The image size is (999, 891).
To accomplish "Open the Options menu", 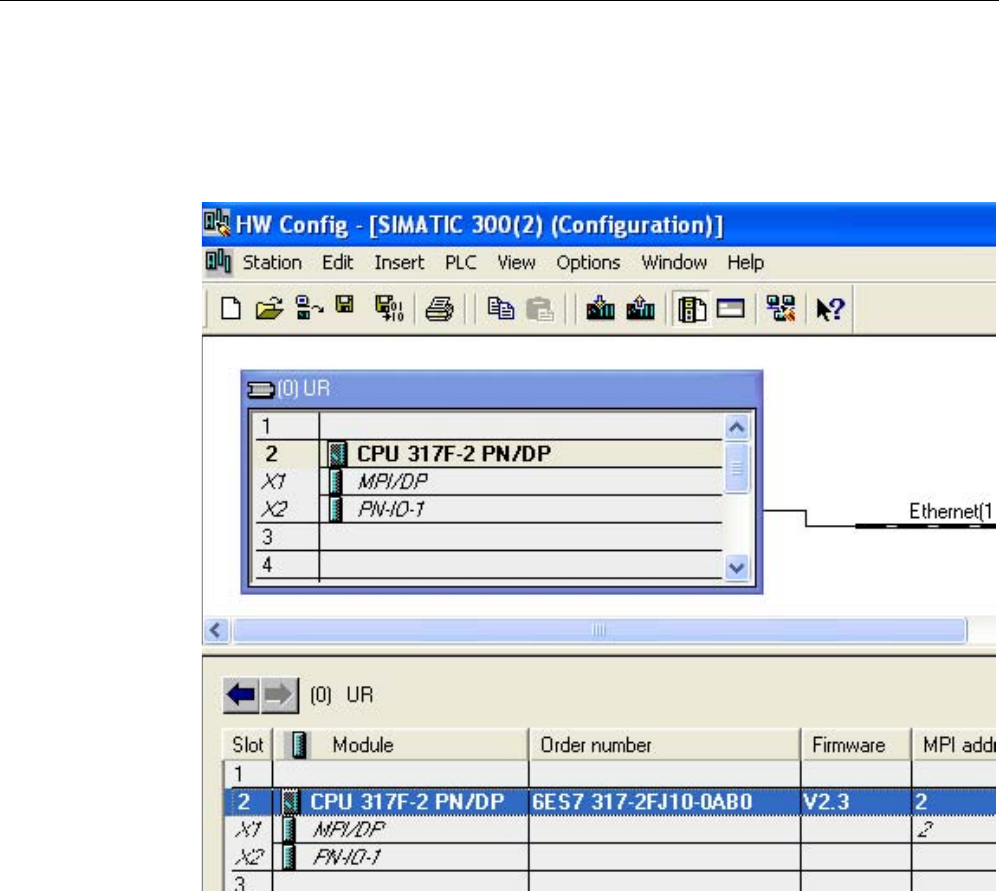I will (x=588, y=263).
